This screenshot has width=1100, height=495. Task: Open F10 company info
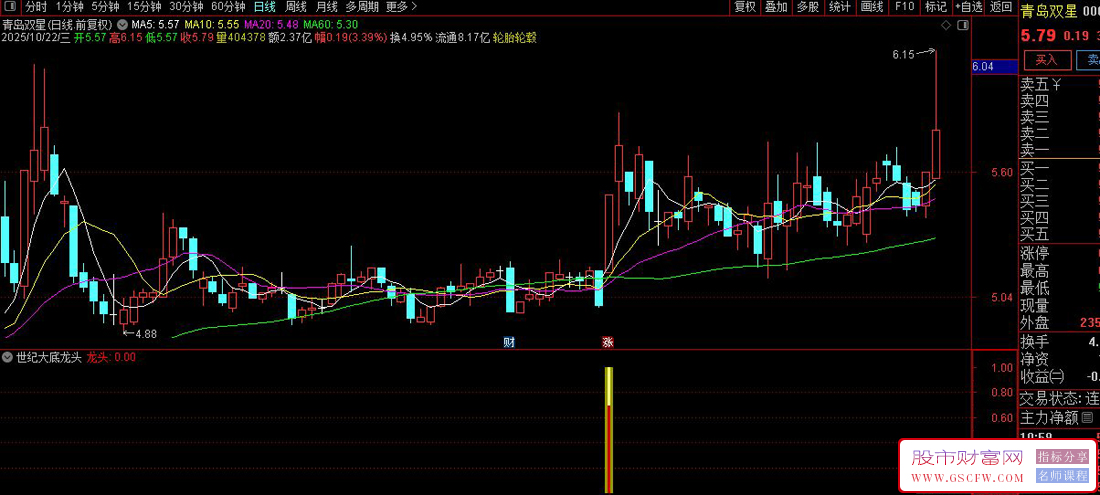click(904, 7)
